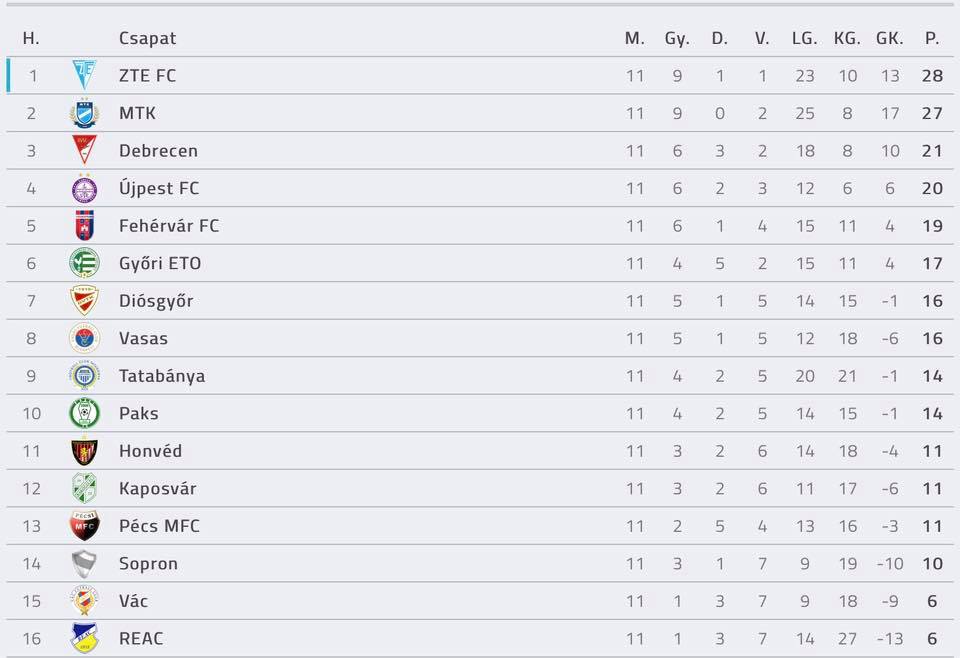The width and height of the screenshot is (960, 658).
Task: Click the Vasas club badge
Action: coord(84,338)
